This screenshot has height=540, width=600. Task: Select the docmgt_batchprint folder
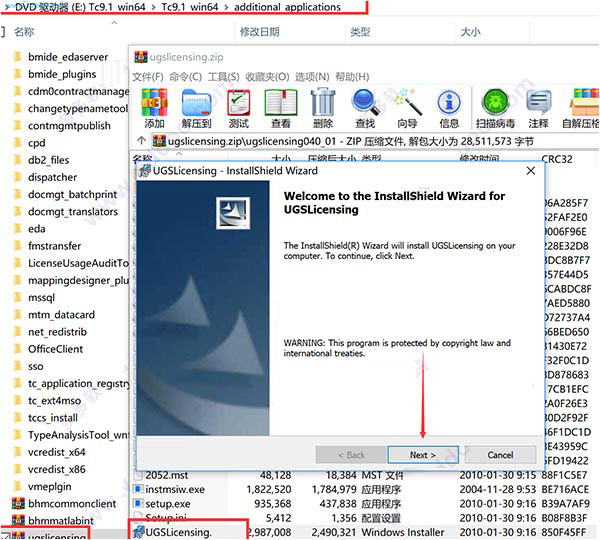click(72, 194)
